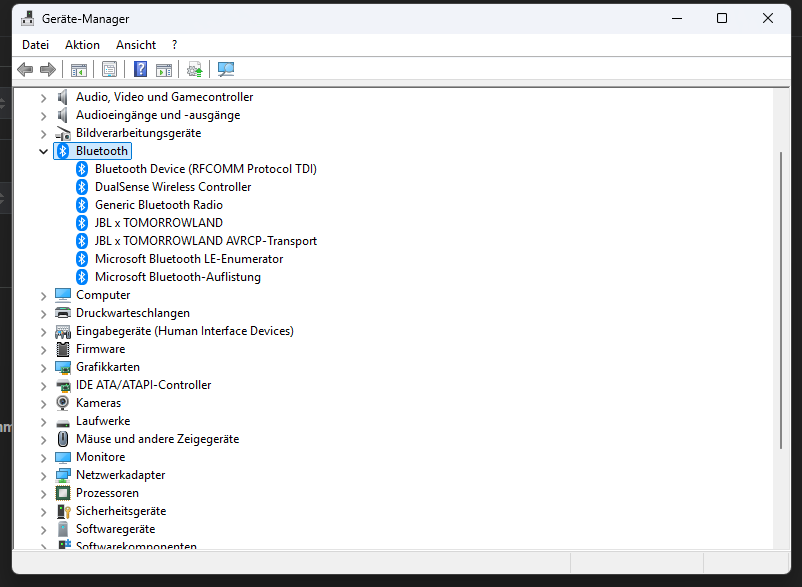Click the Sicherheitsgeräte key icon
The height and width of the screenshot is (587, 802).
[x=62, y=511]
